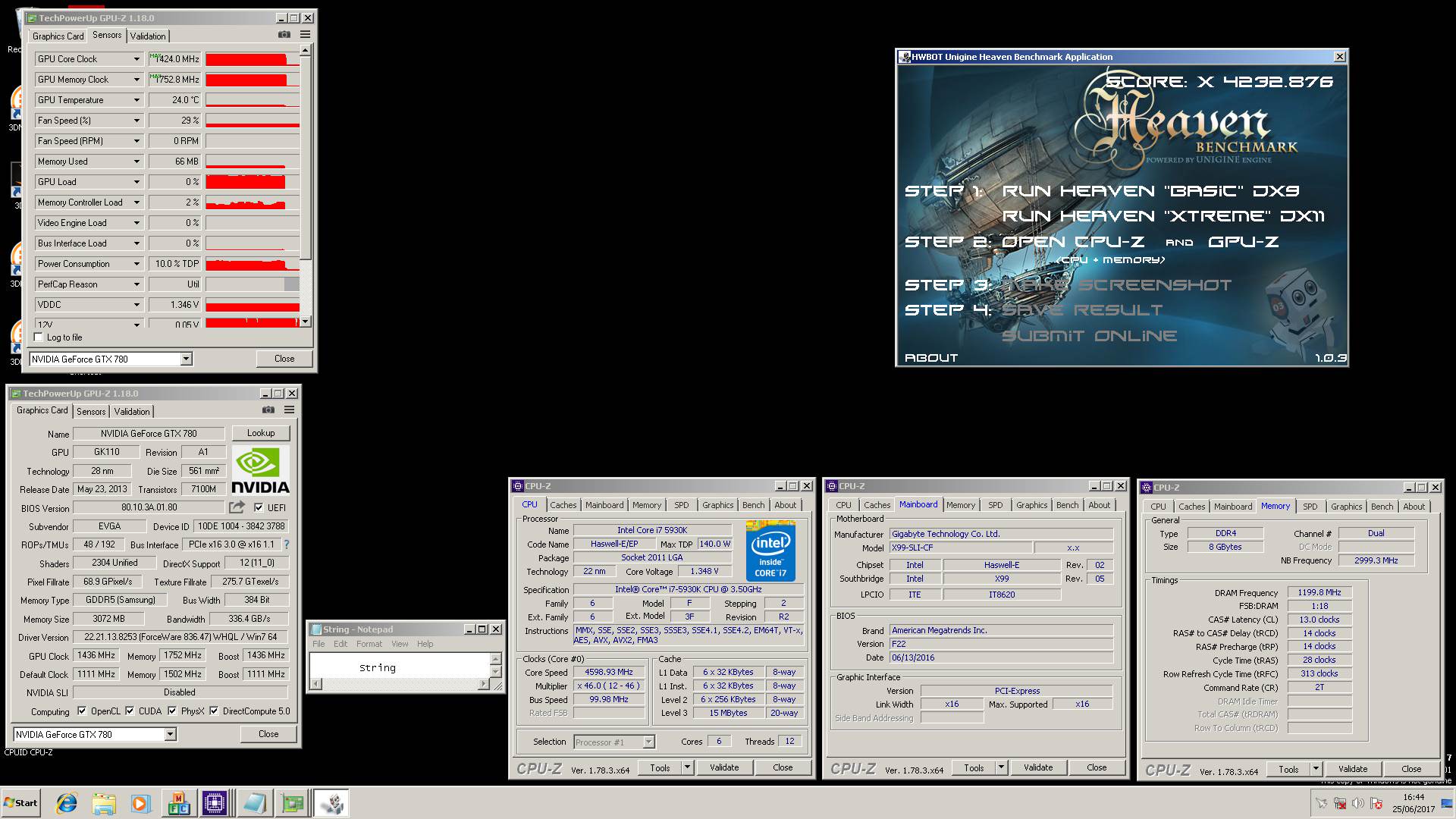Click taskbar clock showing 16:44
Image resolution: width=1456 pixels, height=819 pixels.
1414,803
